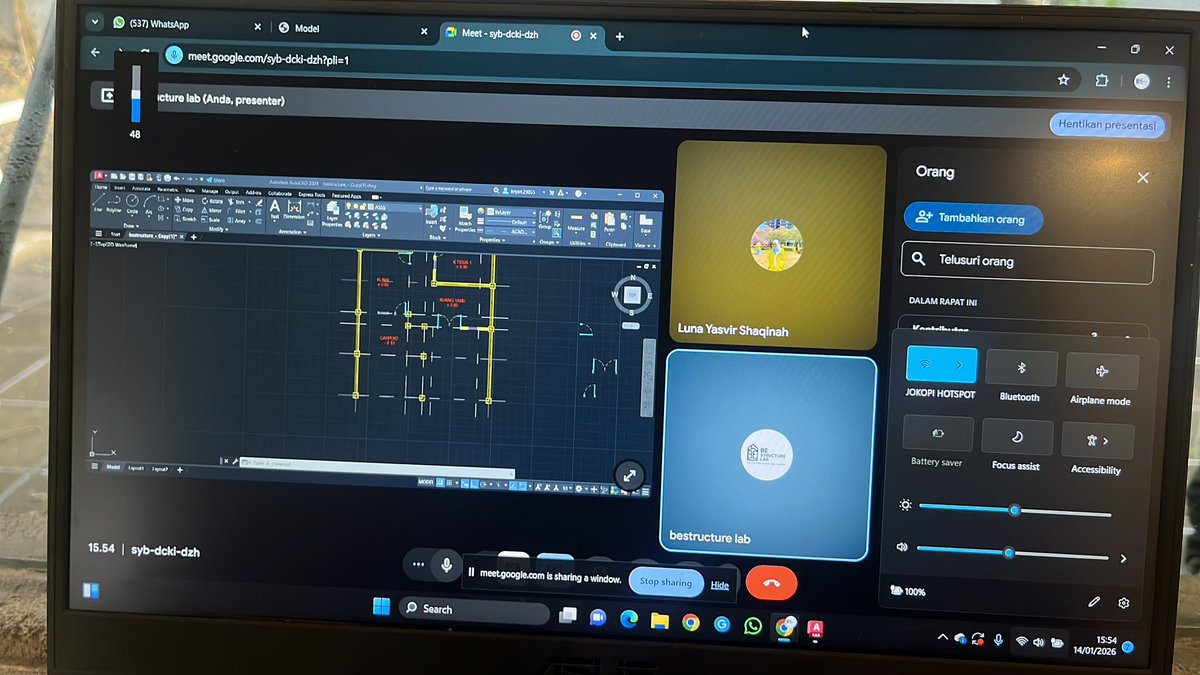This screenshot has height=675, width=1200.
Task: Click Stop sharing button
Action: (x=666, y=582)
